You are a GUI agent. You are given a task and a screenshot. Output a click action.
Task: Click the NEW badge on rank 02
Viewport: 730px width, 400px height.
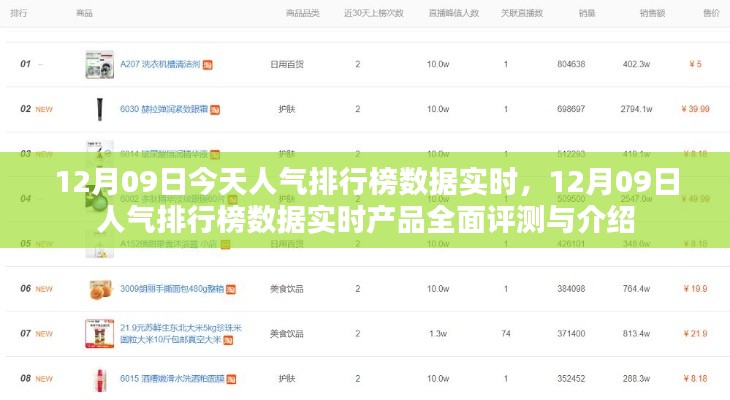click(x=44, y=109)
